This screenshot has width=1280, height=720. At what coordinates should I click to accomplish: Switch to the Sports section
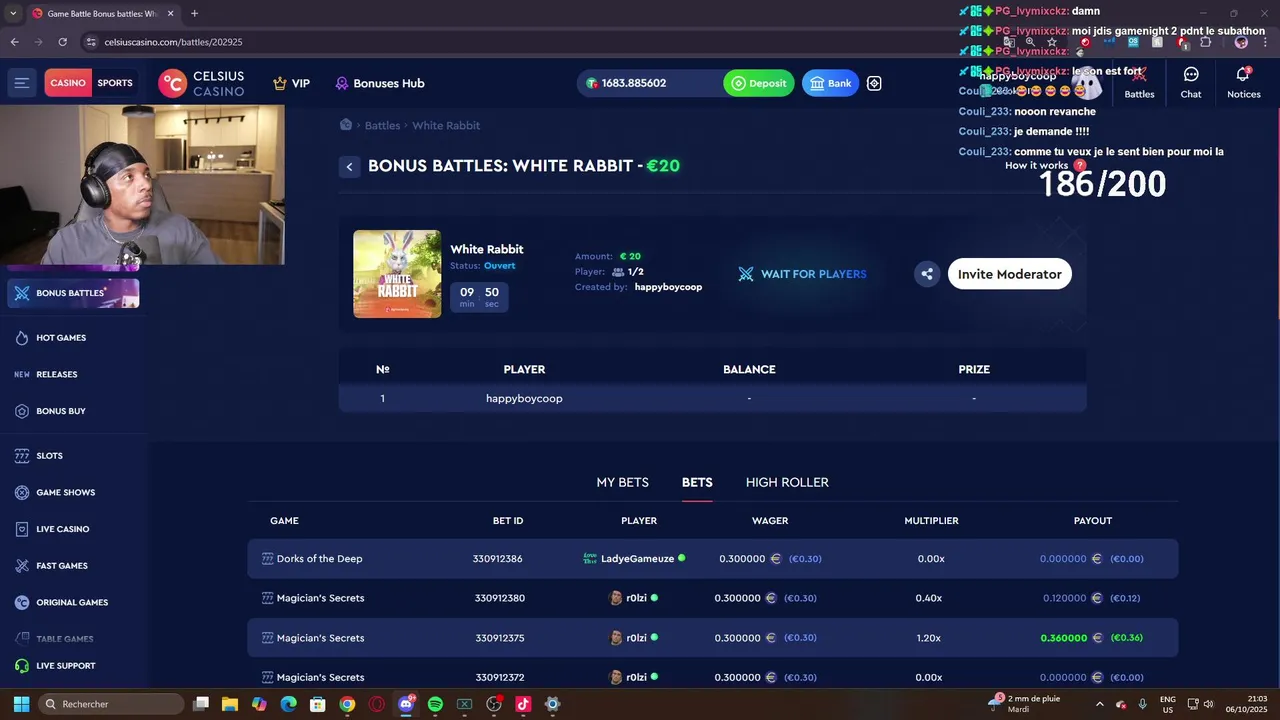[115, 83]
